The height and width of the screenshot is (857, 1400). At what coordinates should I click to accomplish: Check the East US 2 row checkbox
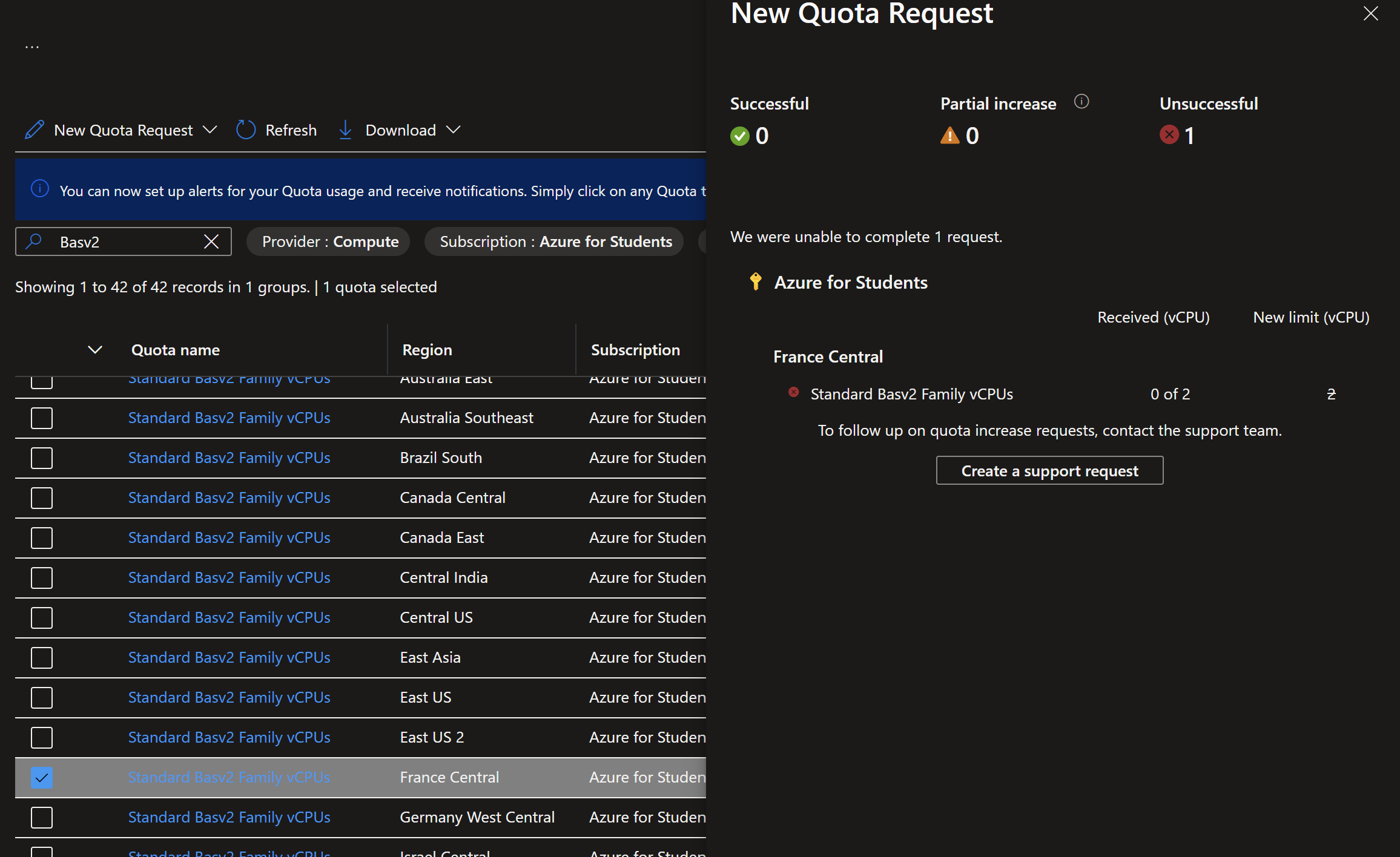pos(42,738)
